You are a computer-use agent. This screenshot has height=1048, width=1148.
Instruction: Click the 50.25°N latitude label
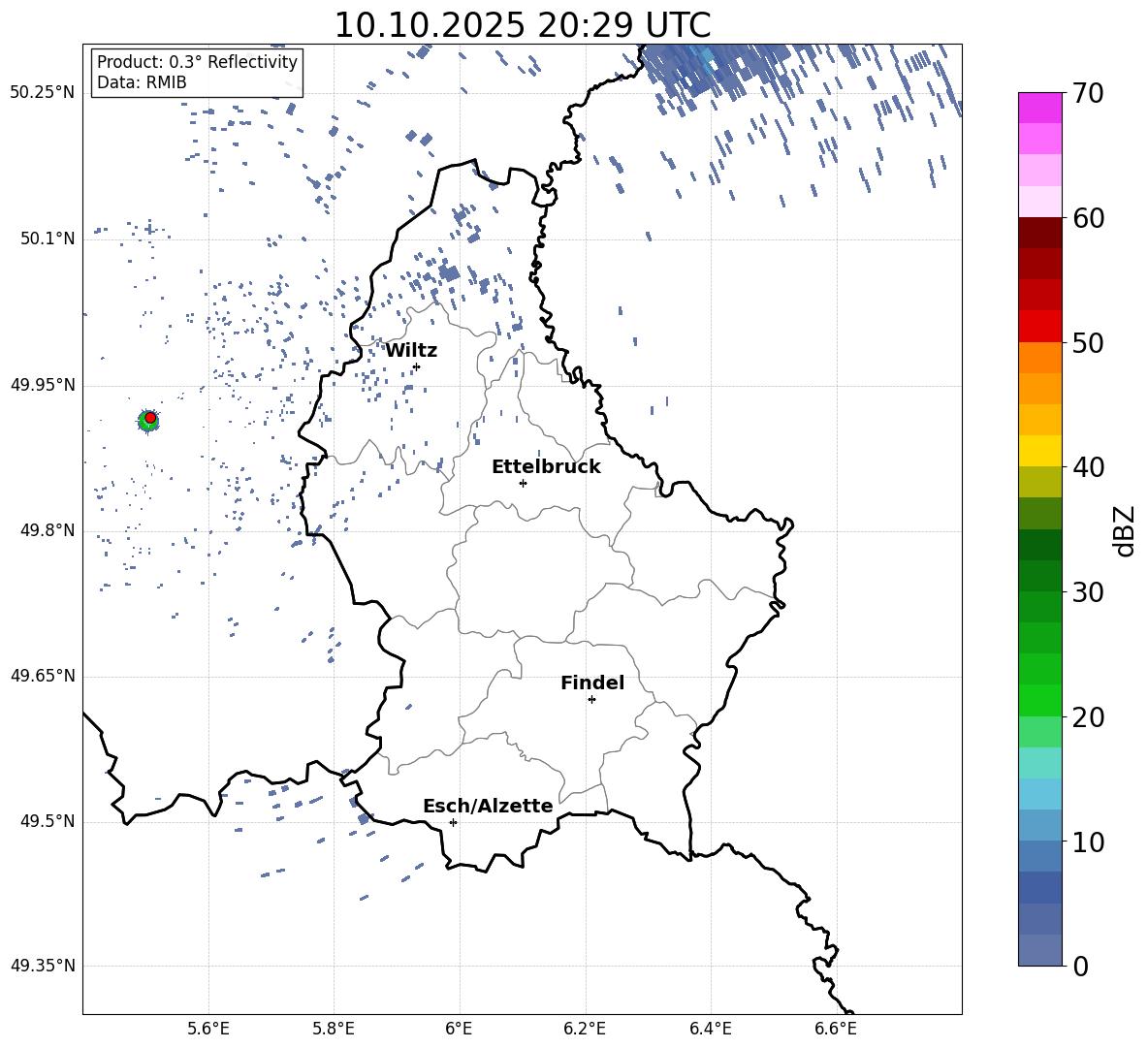[43, 93]
